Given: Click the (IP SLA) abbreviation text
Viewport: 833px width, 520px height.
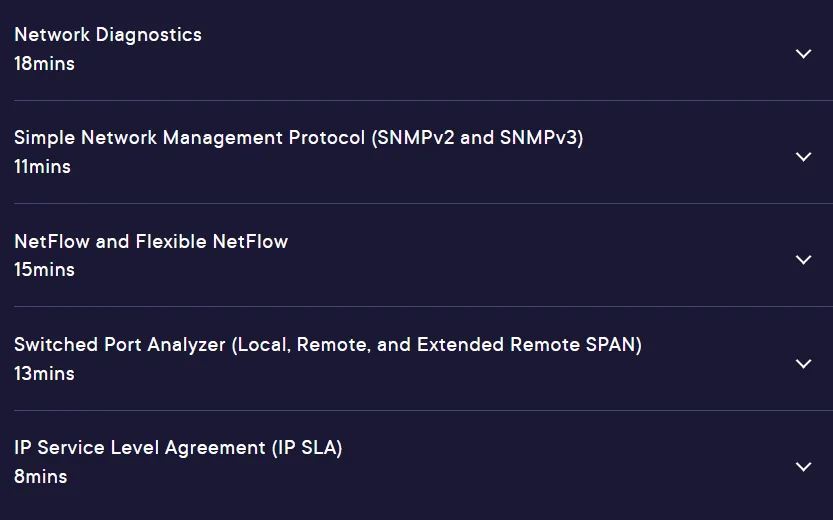Looking at the screenshot, I should point(307,448).
